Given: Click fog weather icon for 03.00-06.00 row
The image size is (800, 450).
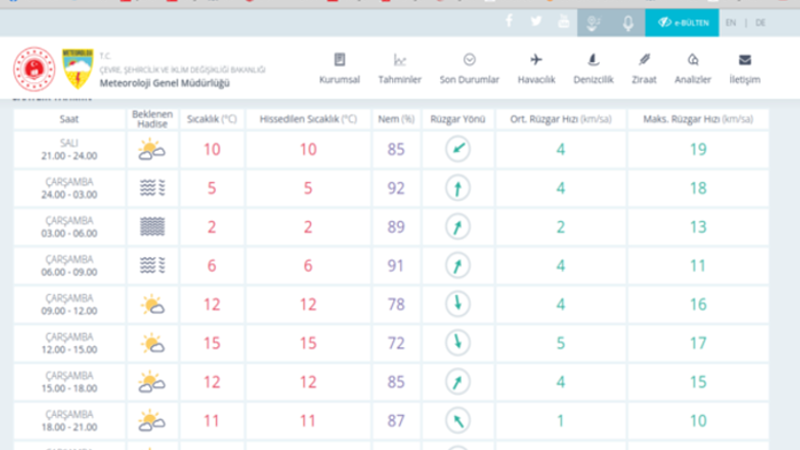Looking at the screenshot, I should pyautogui.click(x=152, y=227).
